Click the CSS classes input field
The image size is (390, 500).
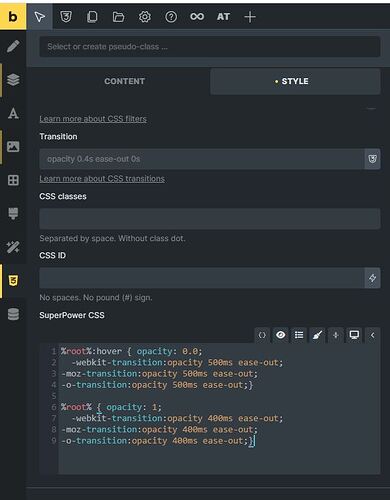coord(210,219)
